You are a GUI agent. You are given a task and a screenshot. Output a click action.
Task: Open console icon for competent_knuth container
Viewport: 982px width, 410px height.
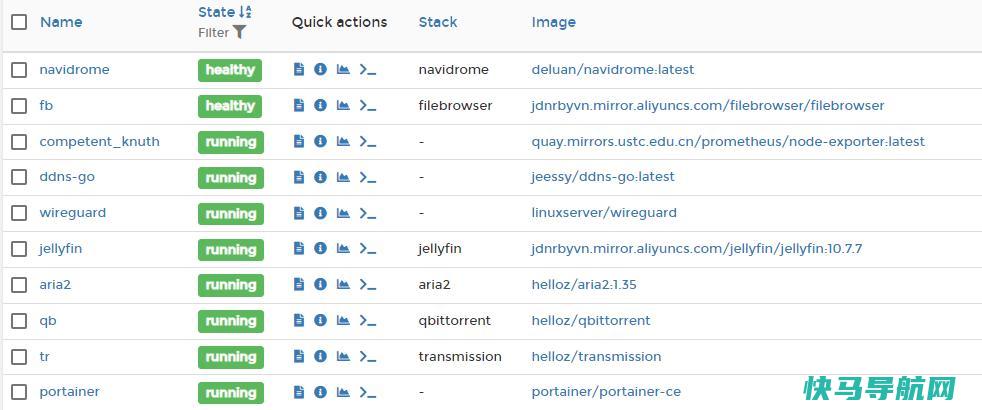[368, 141]
